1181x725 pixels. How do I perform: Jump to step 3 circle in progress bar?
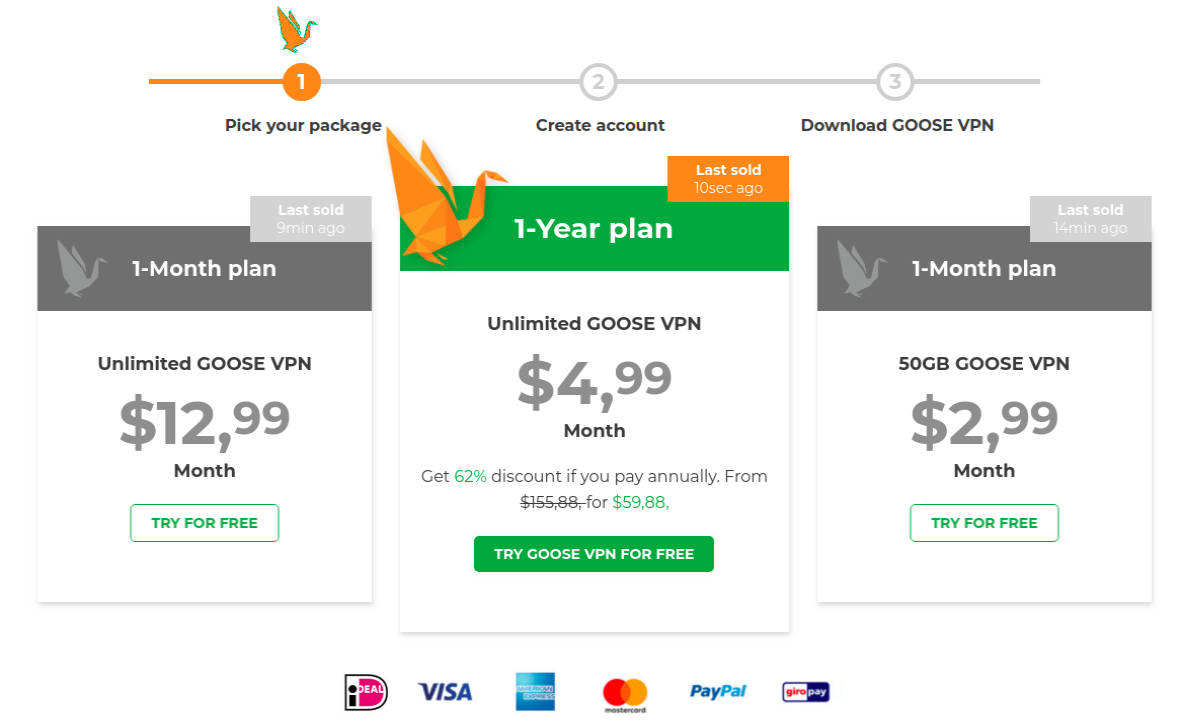tap(895, 82)
